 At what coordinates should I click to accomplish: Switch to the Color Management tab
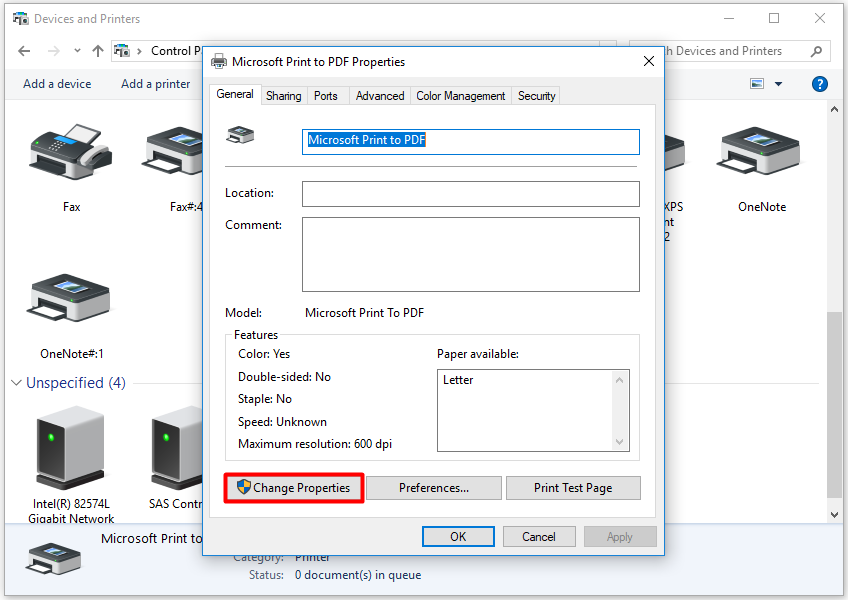point(460,96)
